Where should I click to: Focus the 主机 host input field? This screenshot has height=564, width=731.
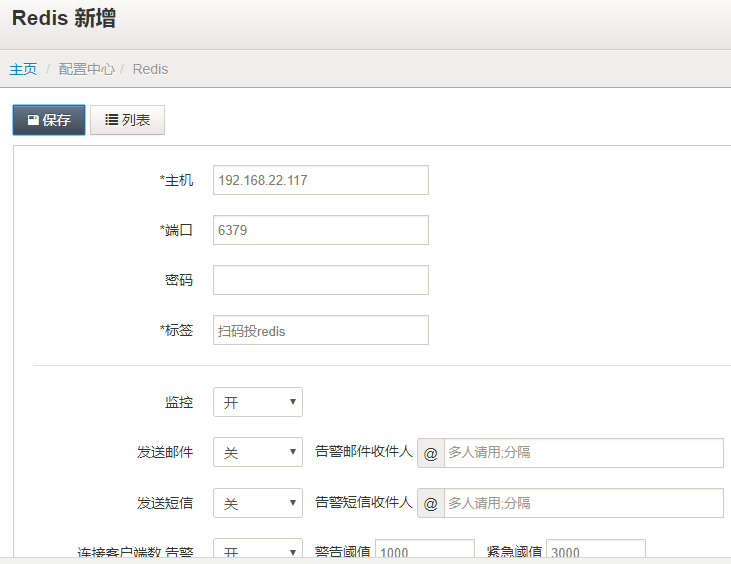[x=321, y=180]
